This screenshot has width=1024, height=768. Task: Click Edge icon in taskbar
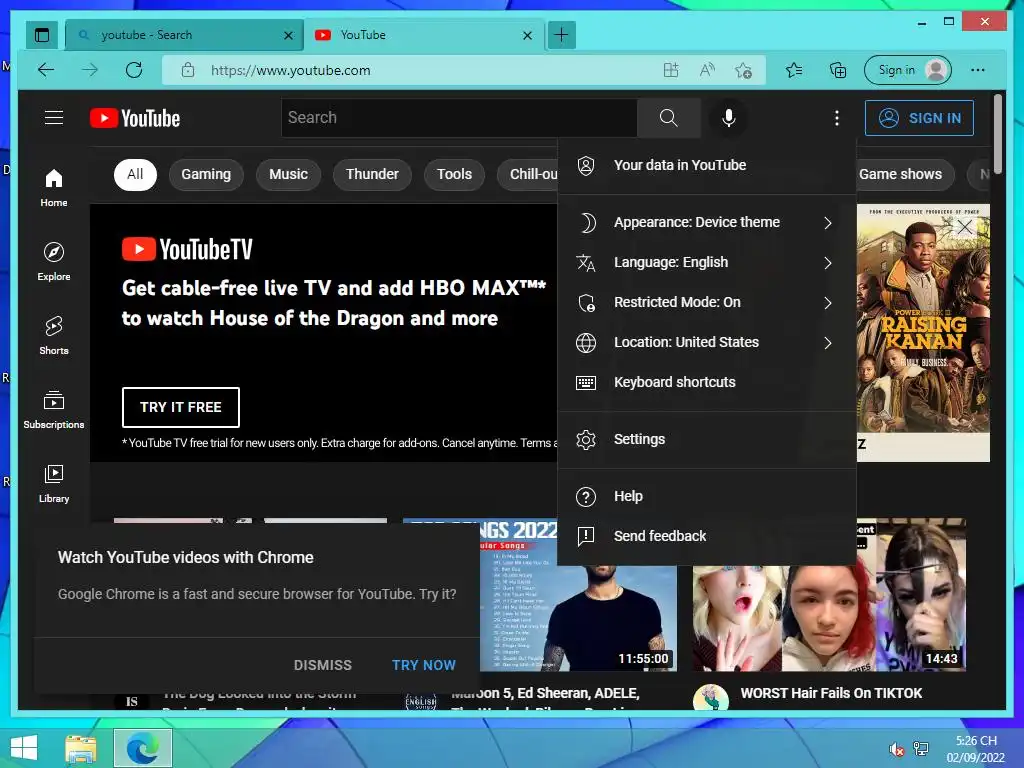143,748
